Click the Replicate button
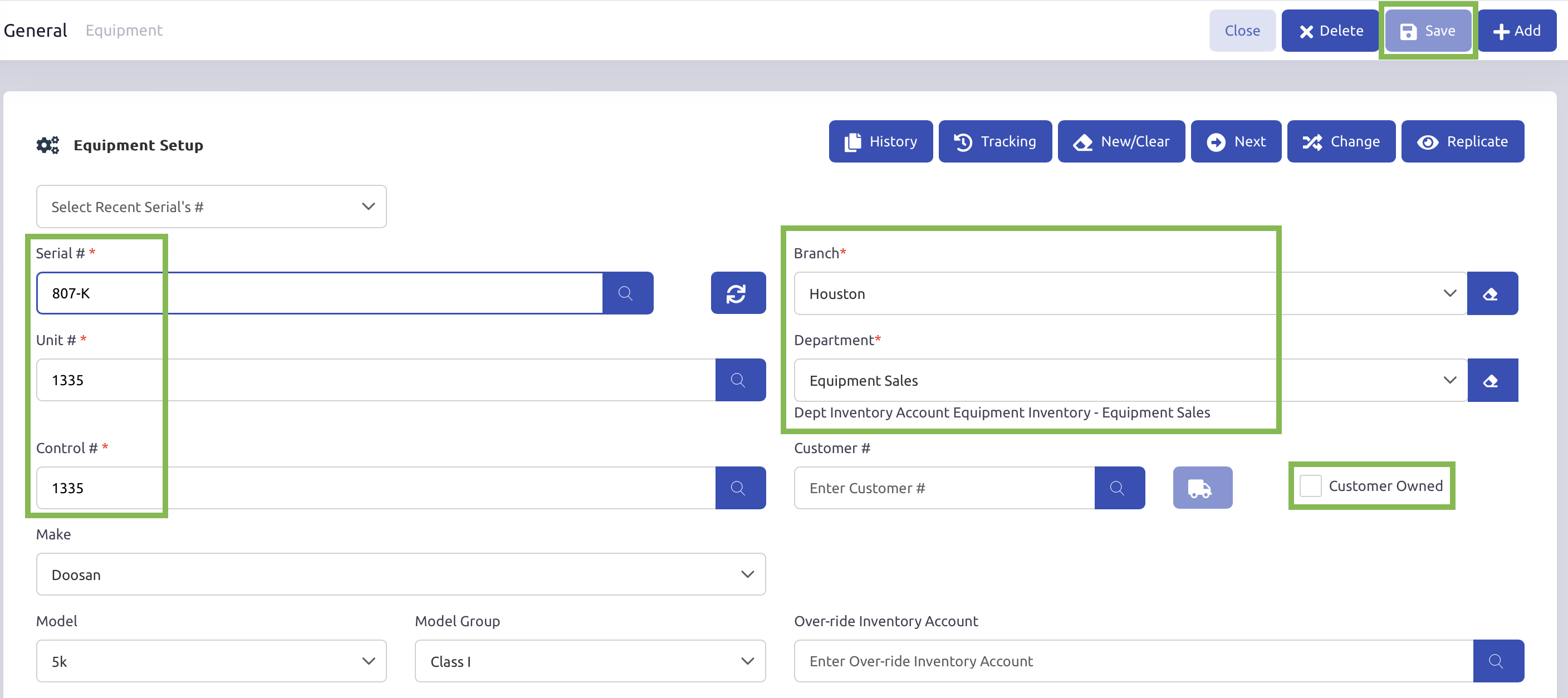 tap(1462, 142)
